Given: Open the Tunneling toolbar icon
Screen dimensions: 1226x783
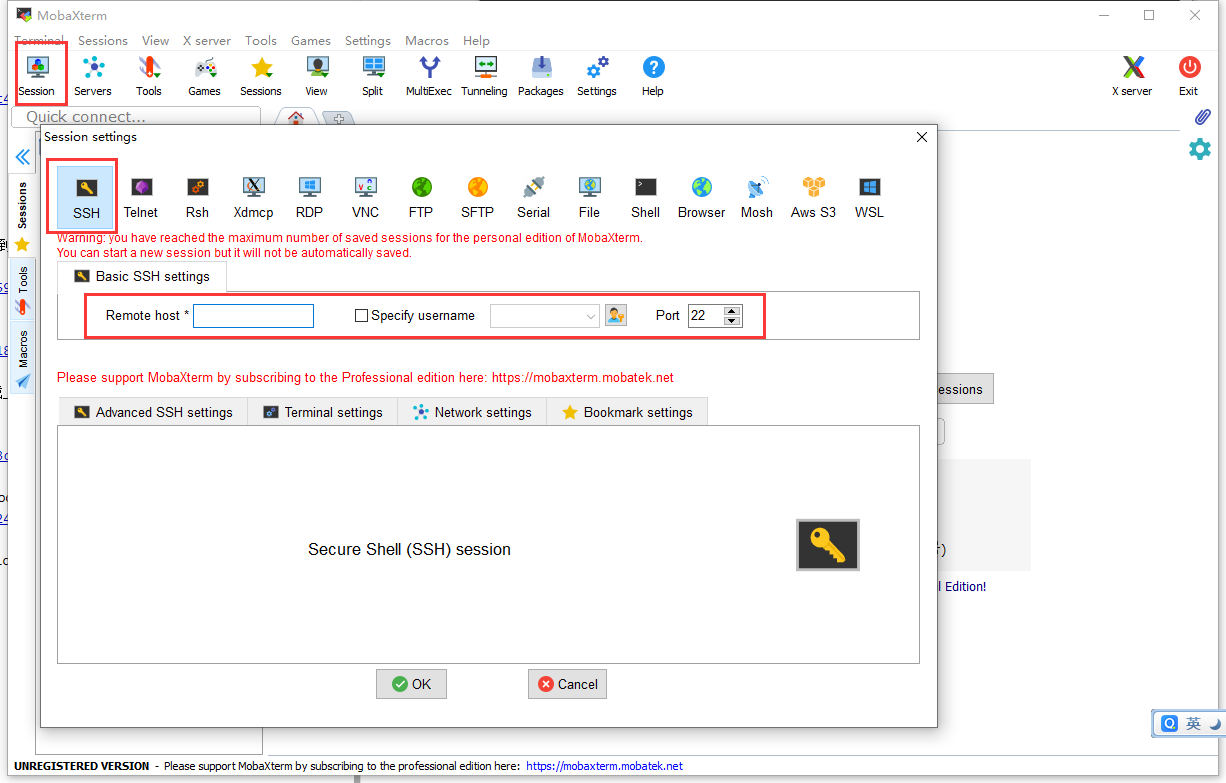Looking at the screenshot, I should click(485, 75).
